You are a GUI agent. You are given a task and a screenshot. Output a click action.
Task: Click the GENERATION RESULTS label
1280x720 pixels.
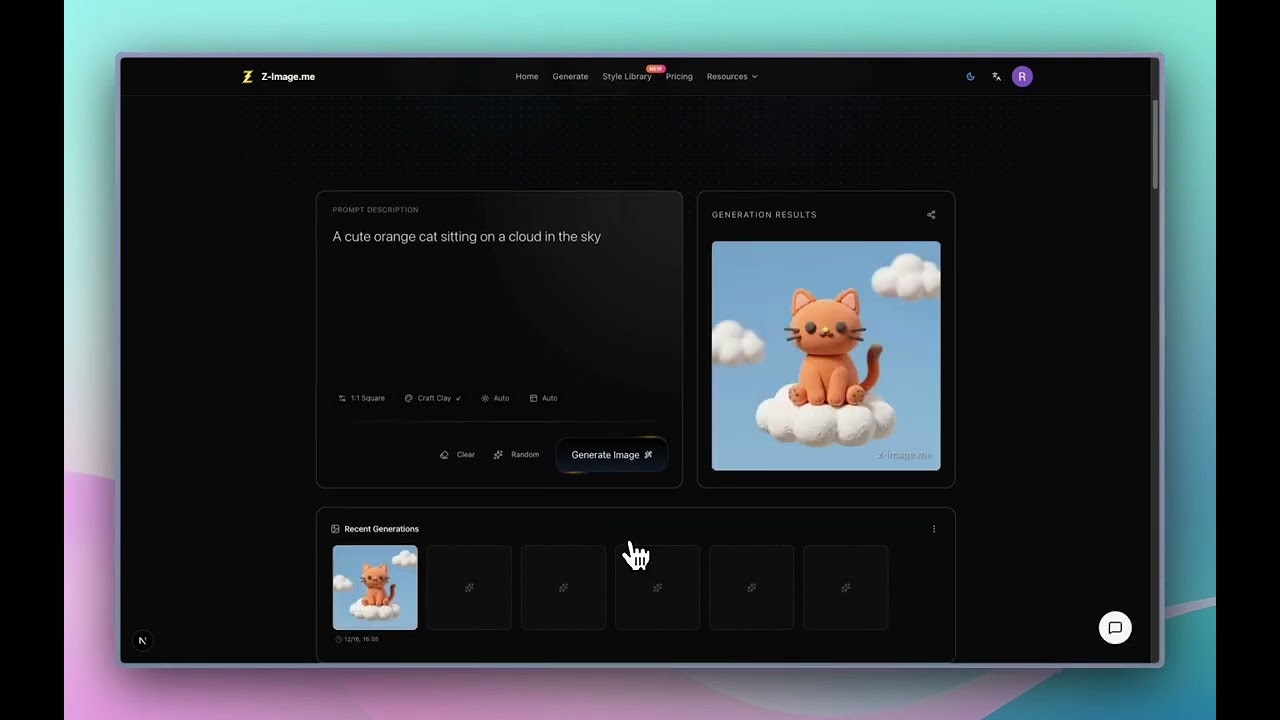[x=764, y=215]
